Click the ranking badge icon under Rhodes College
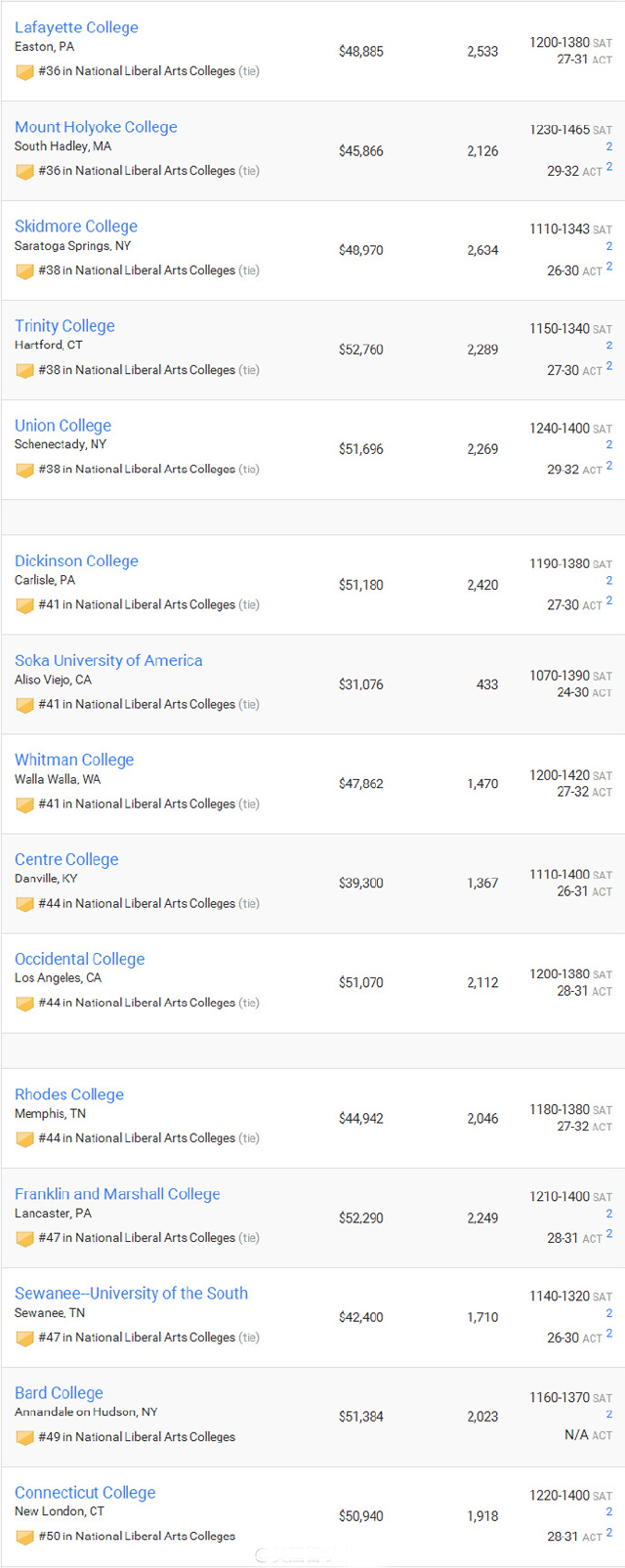The width and height of the screenshot is (625, 1568). [x=24, y=1139]
